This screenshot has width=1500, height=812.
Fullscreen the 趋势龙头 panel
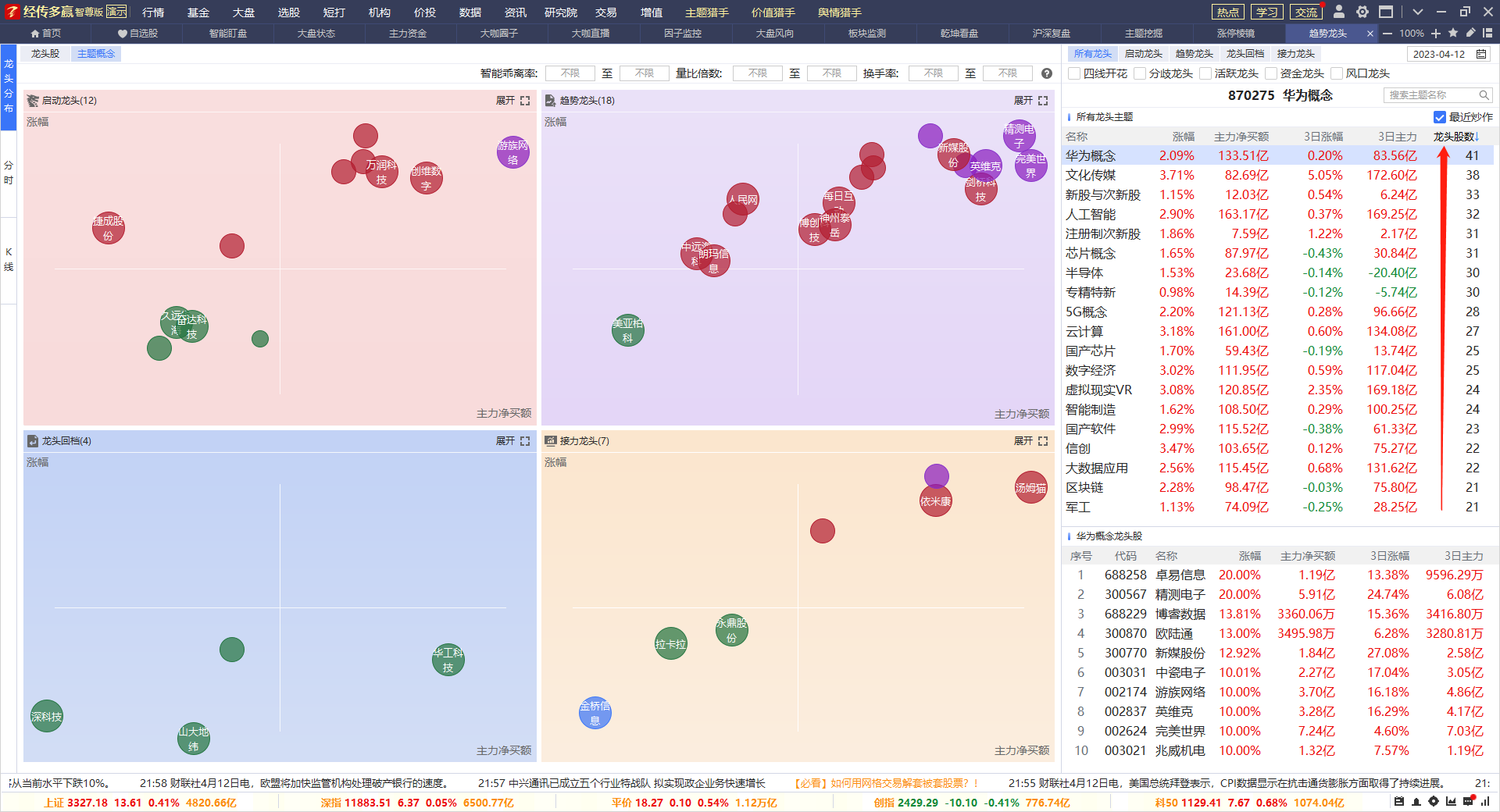click(1043, 101)
